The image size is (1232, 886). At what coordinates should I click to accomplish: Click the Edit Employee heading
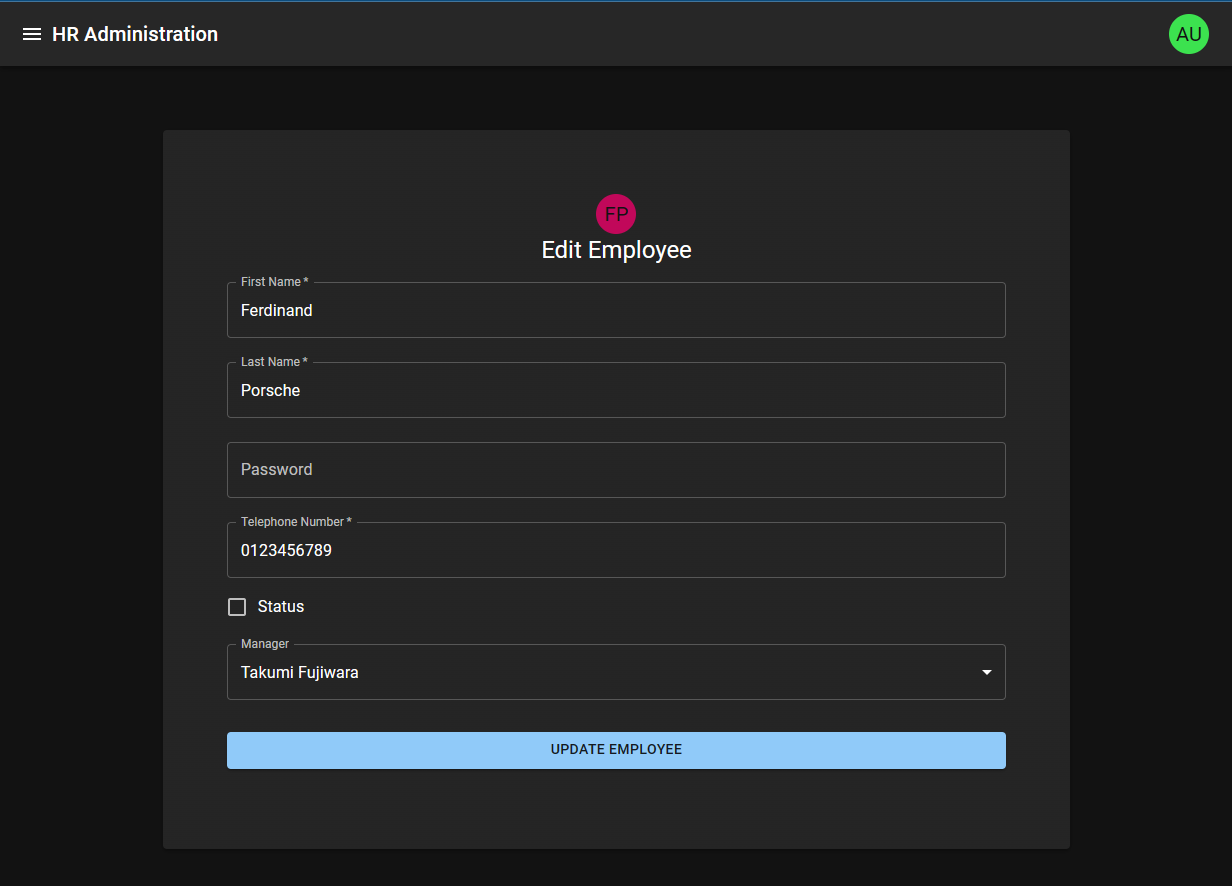pyautogui.click(x=616, y=250)
